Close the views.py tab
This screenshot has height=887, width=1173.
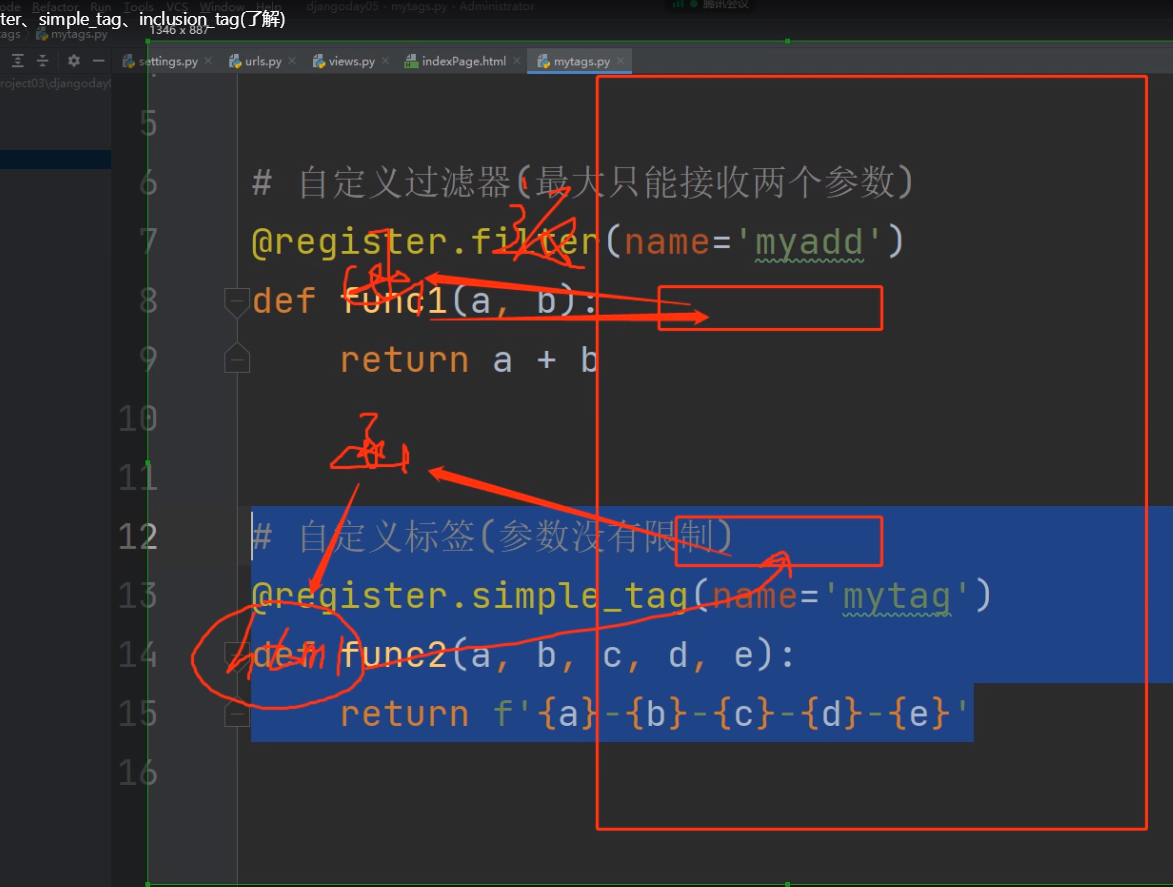[385, 61]
